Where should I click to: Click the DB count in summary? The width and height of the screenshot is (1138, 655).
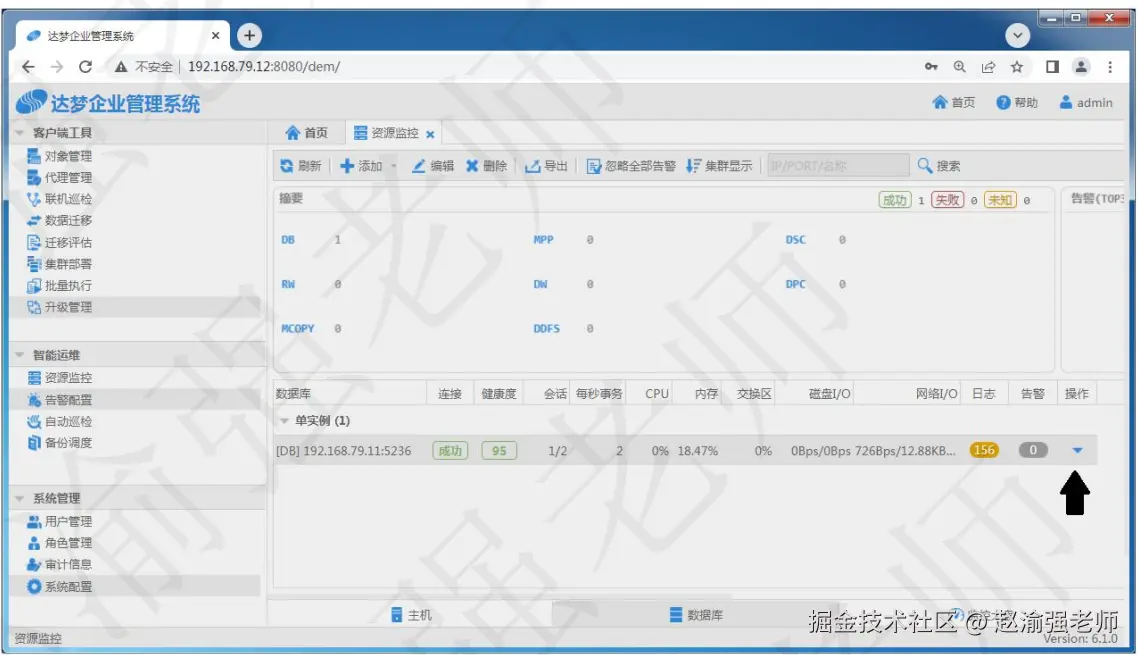tap(337, 240)
